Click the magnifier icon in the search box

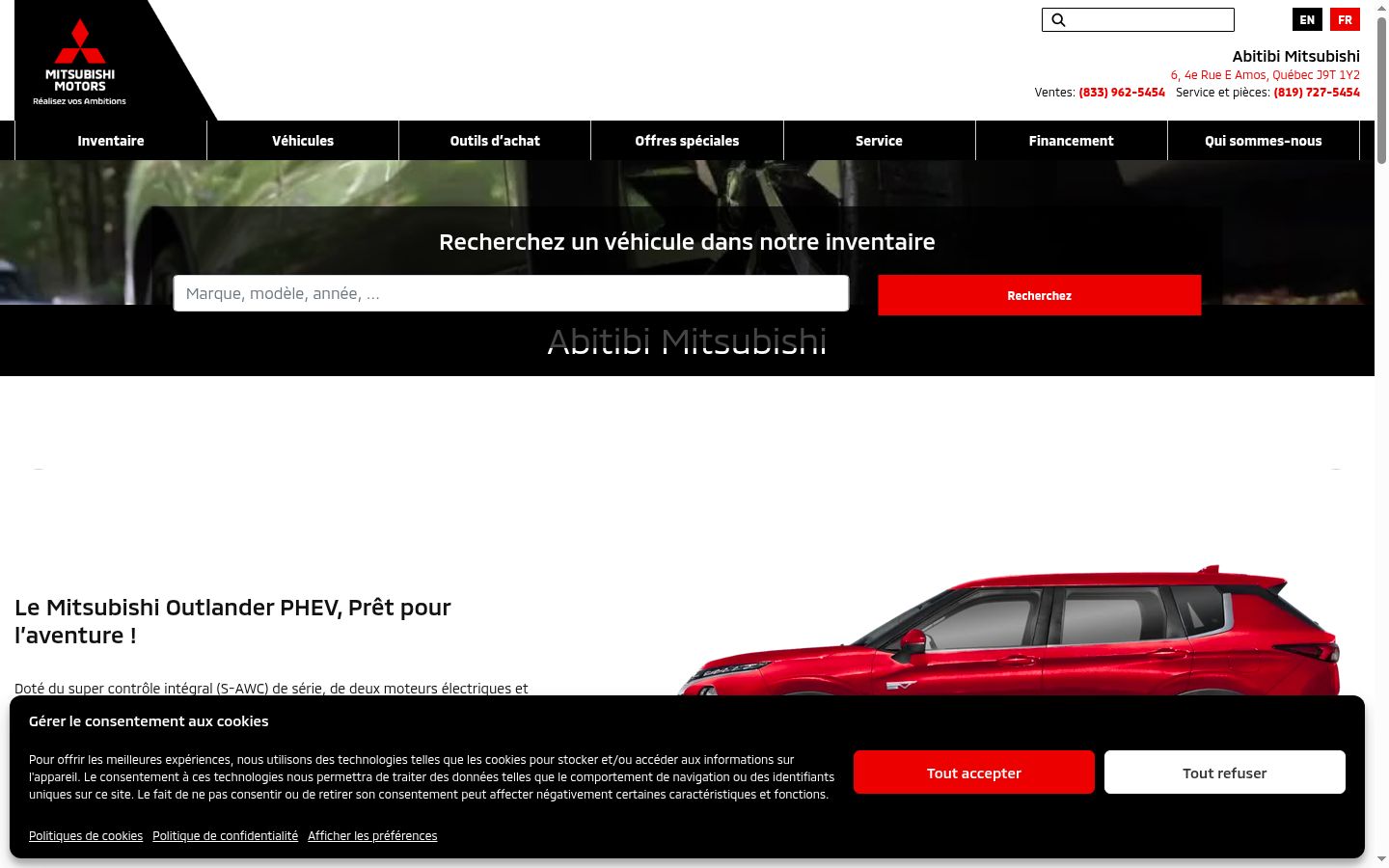tap(1058, 20)
